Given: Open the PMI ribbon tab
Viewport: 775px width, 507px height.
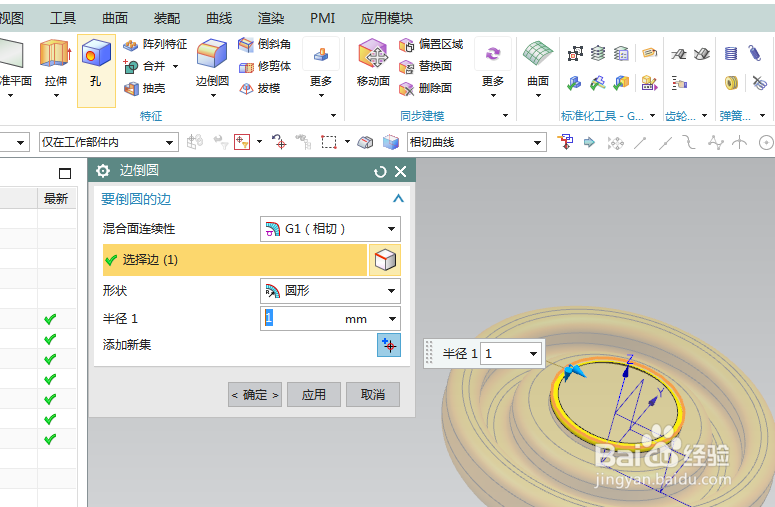Looking at the screenshot, I should (x=322, y=18).
